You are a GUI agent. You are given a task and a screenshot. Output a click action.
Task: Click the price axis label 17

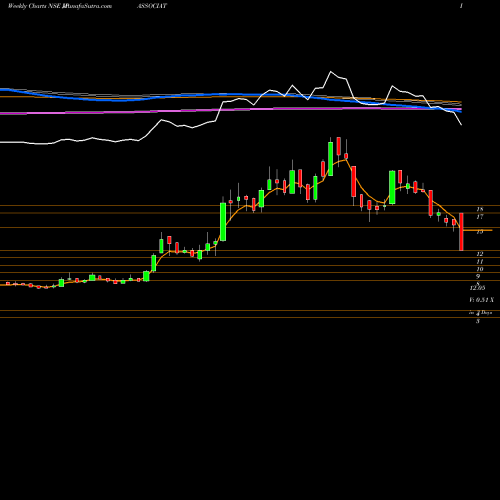tap(480, 217)
